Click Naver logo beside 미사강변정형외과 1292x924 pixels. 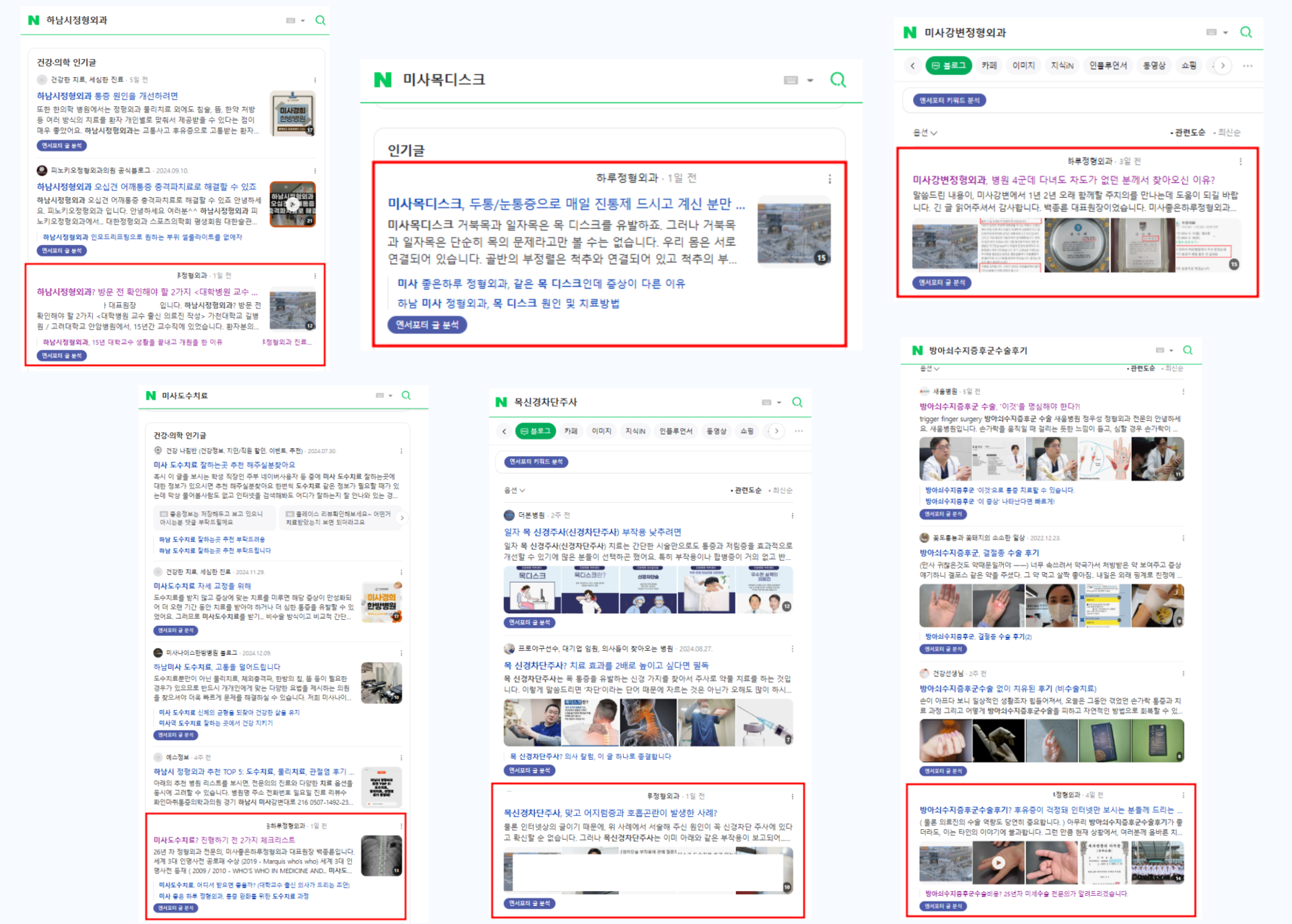(910, 32)
